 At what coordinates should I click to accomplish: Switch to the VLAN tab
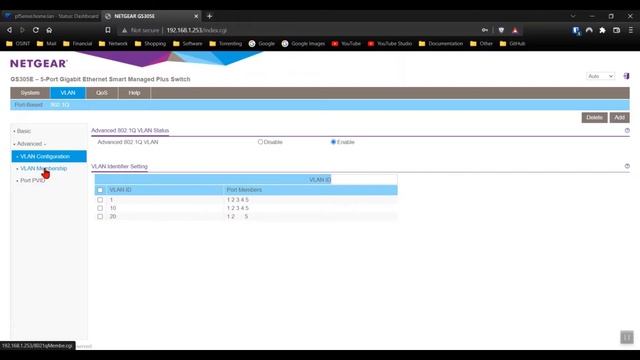68,93
